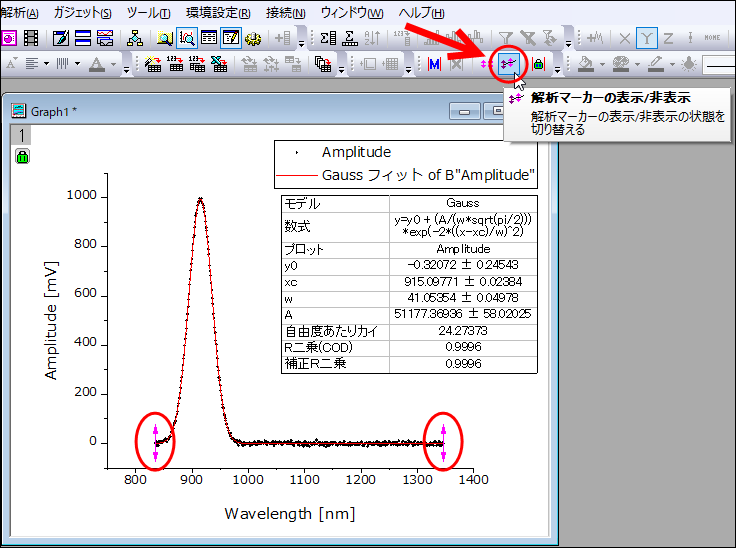This screenshot has width=736, height=548.
Task: Open the ツール(T) menu
Action: [148, 13]
